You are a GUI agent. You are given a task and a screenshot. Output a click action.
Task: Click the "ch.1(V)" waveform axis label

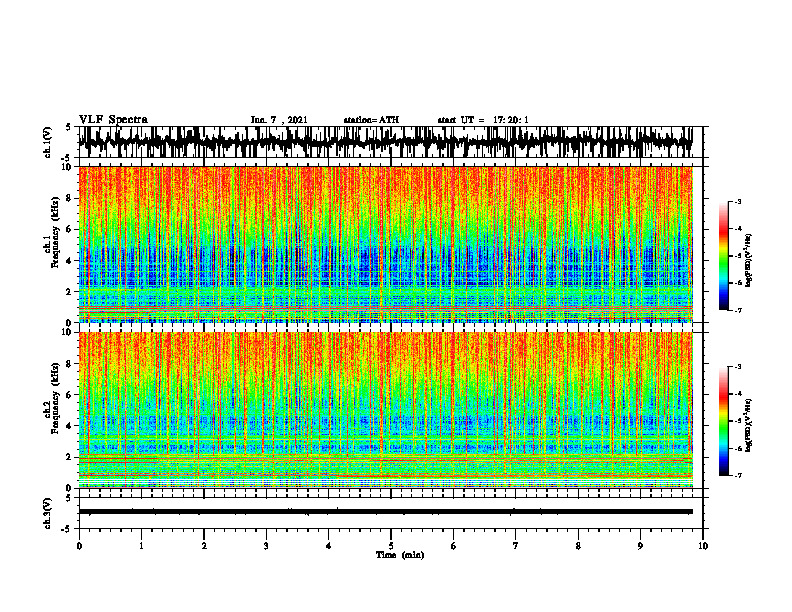click(48, 142)
